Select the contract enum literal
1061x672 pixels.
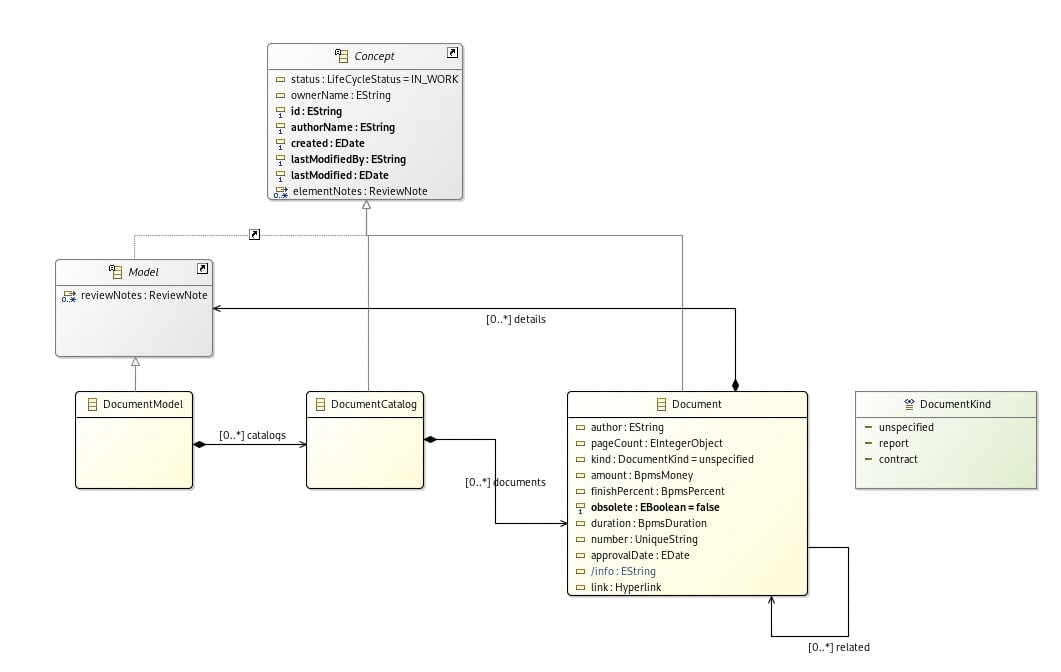click(891, 460)
